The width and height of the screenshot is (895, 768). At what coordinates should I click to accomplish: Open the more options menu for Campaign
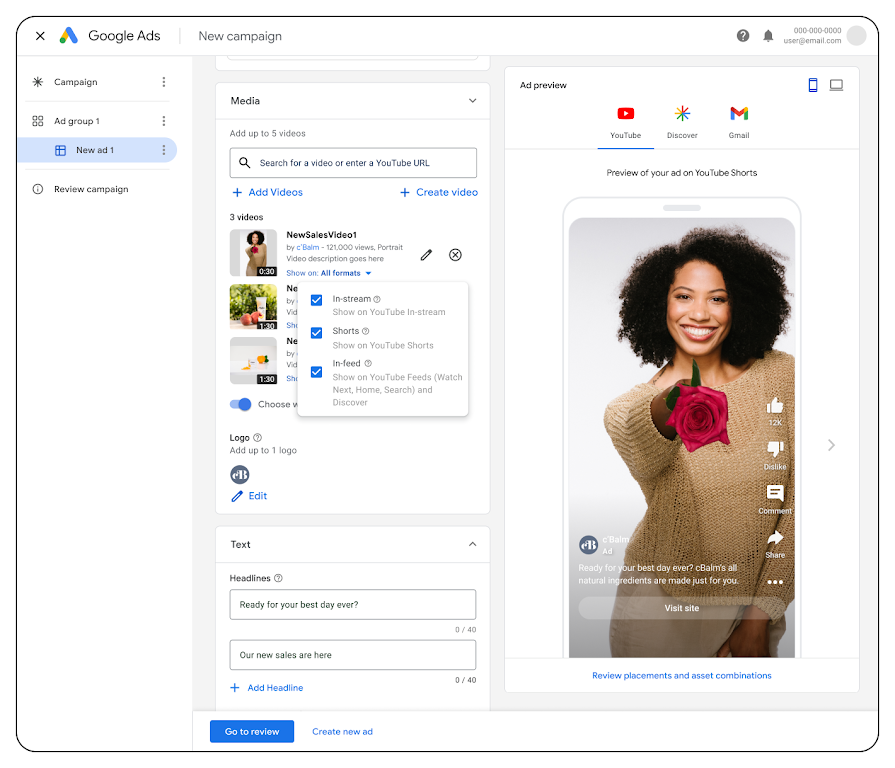tap(164, 82)
